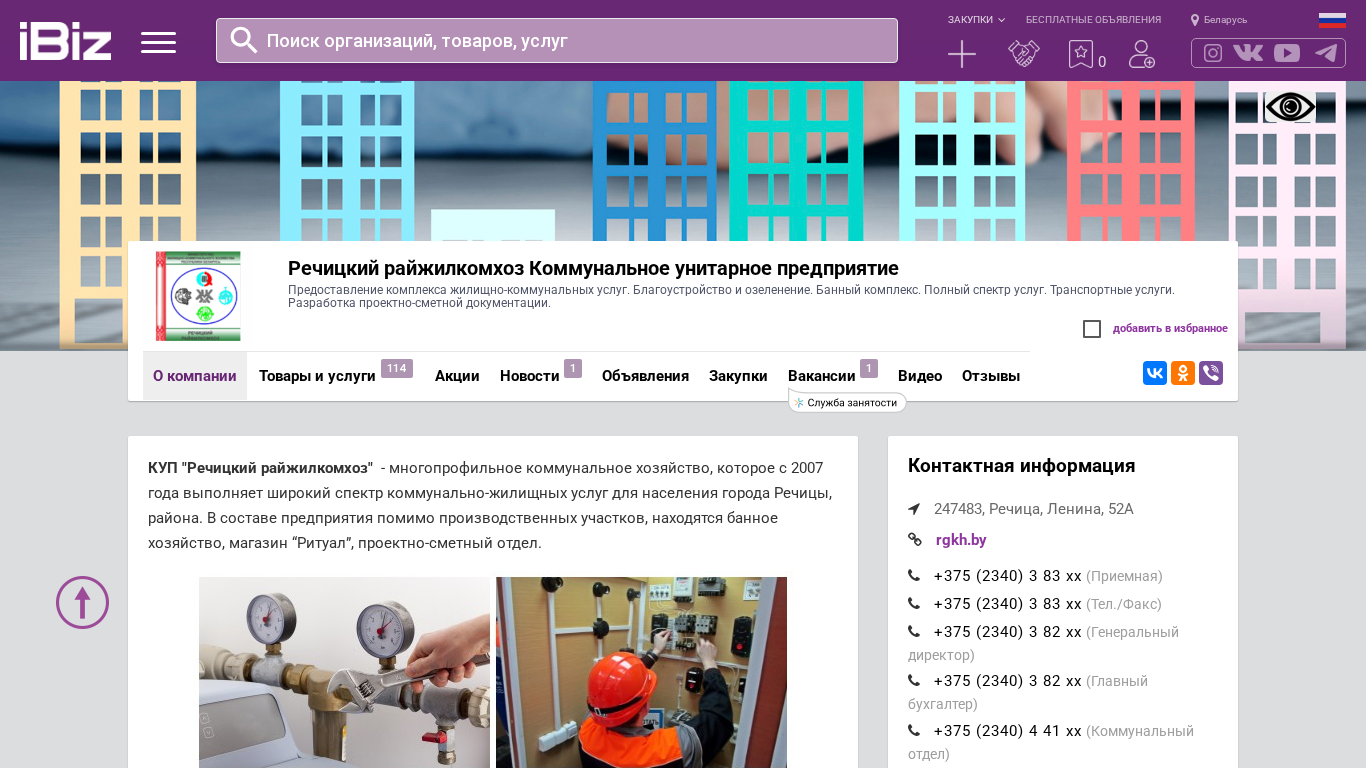Screen dimensions: 1366x768
Task: Click the search magnifier icon
Action: click(244, 40)
